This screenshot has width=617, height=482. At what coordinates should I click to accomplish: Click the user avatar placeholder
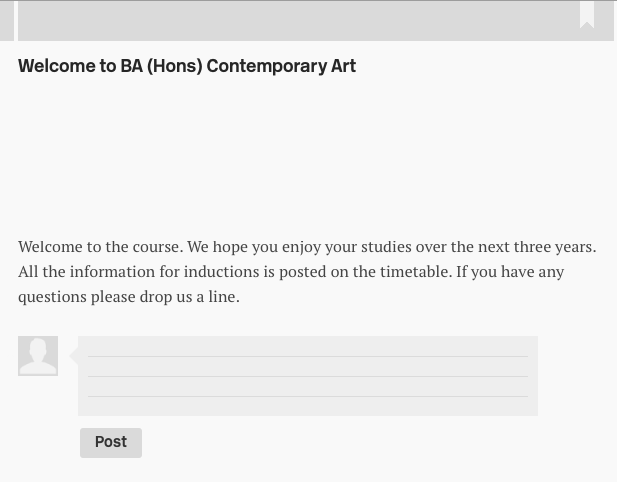tap(38, 356)
